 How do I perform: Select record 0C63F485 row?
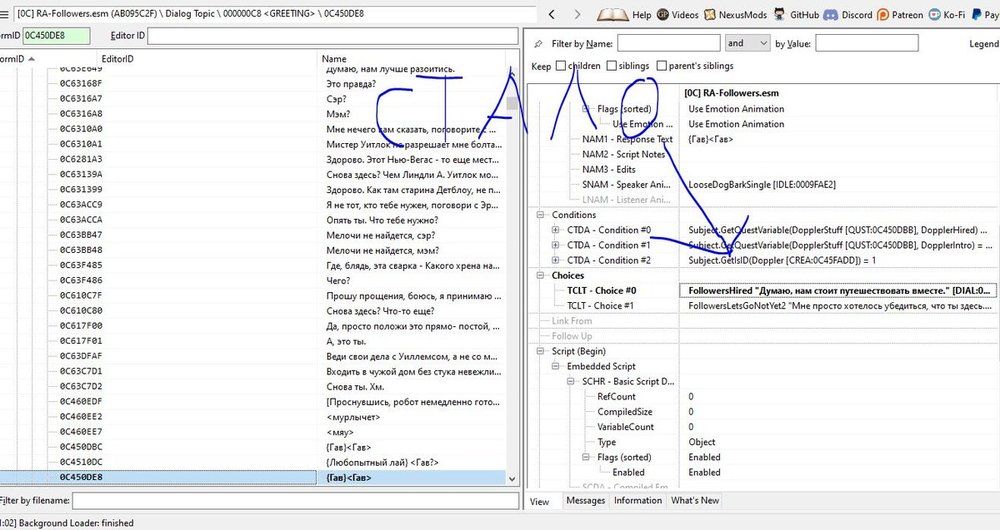(254, 265)
